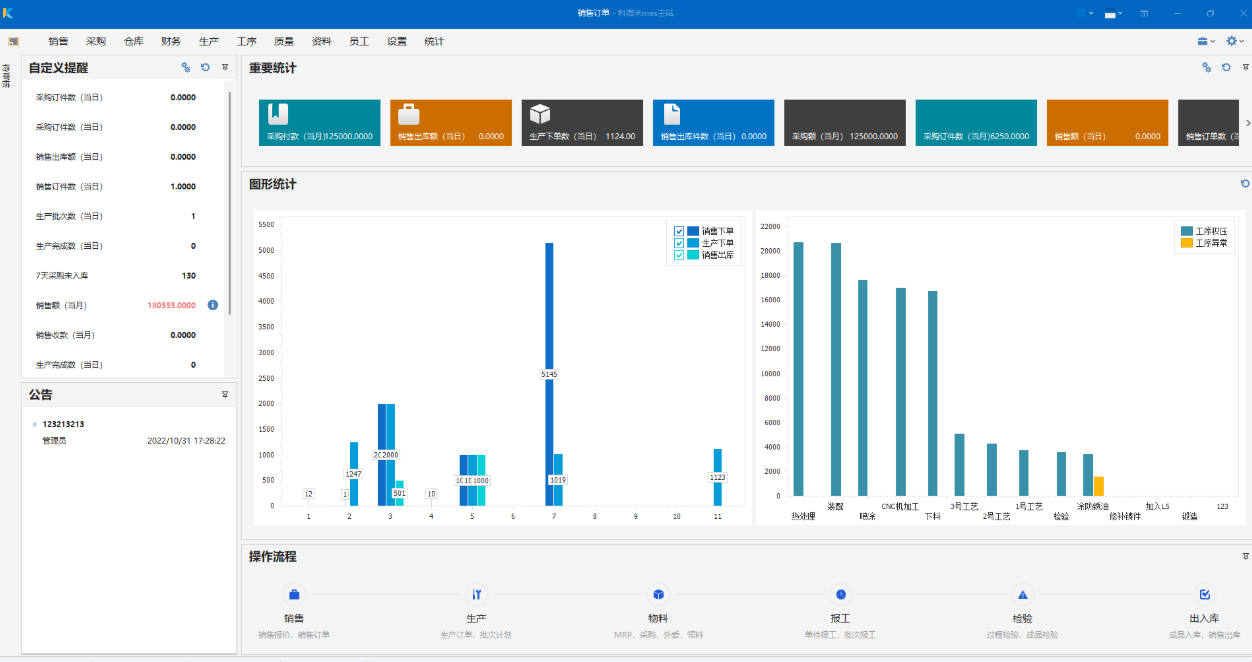Refresh the 图形统计 charts
This screenshot has width=1252, height=662.
point(1245,184)
